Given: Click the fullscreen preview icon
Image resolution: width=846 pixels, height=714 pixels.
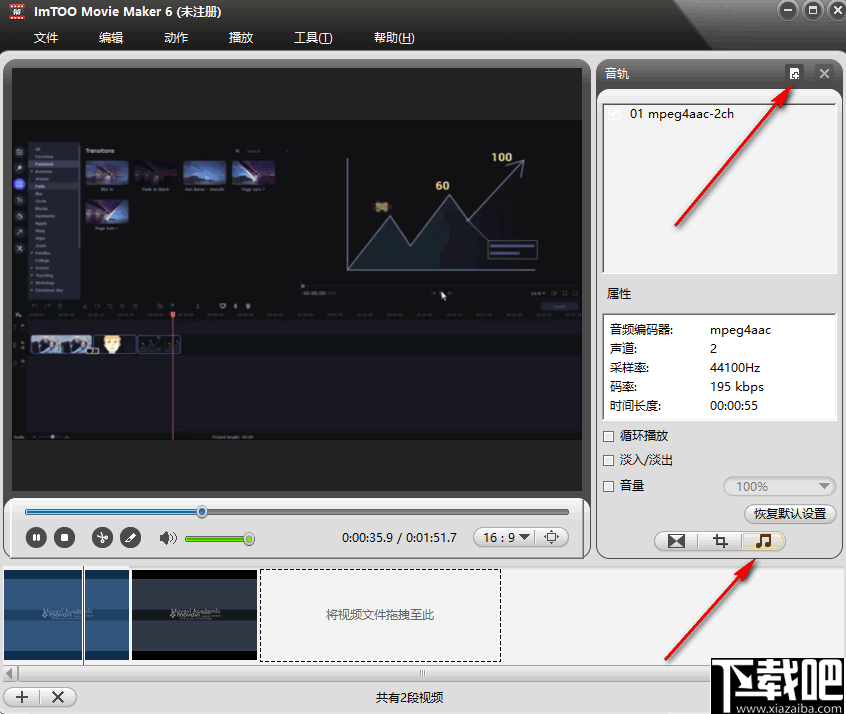Looking at the screenshot, I should pyautogui.click(x=552, y=537).
